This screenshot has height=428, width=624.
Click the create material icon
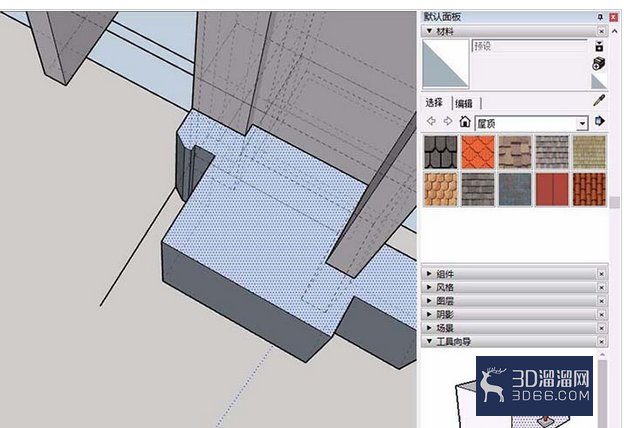click(599, 64)
